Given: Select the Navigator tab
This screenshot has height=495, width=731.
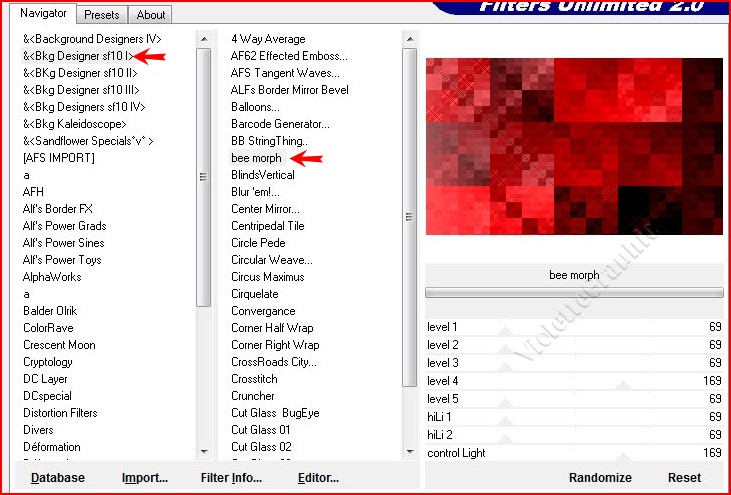Looking at the screenshot, I should [44, 14].
